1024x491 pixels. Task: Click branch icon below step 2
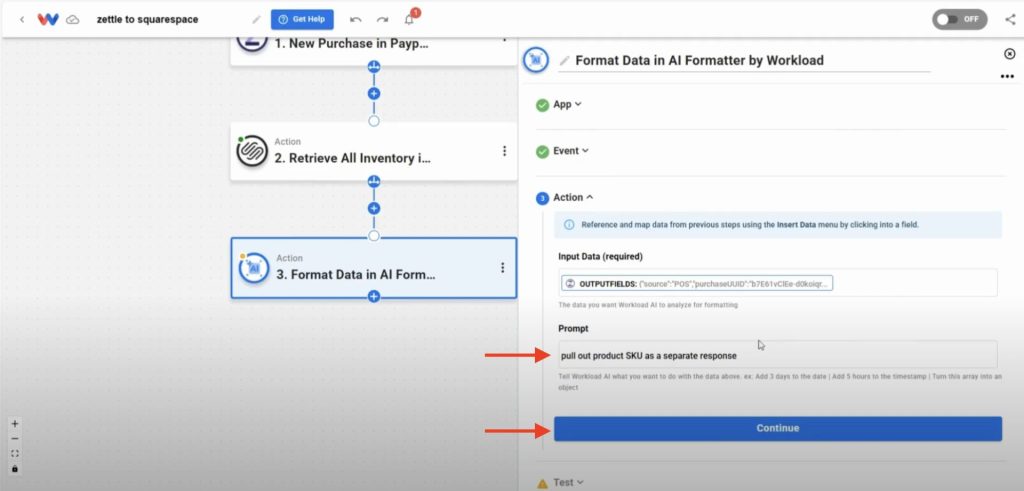[x=374, y=181]
